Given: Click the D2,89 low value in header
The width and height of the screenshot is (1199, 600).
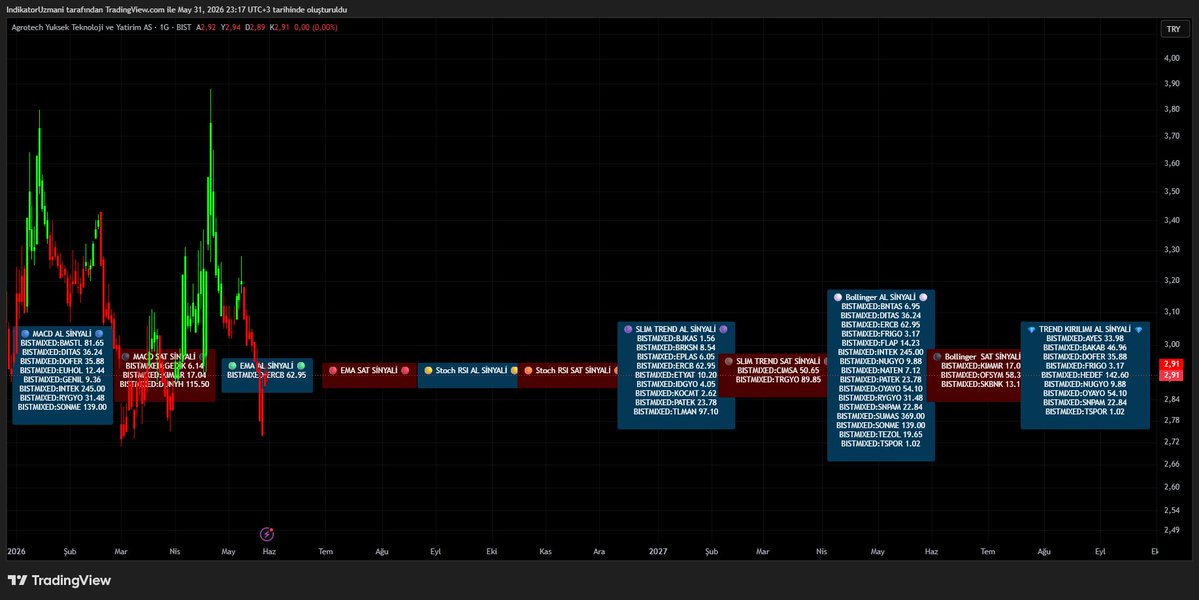Looking at the screenshot, I should (x=255, y=28).
